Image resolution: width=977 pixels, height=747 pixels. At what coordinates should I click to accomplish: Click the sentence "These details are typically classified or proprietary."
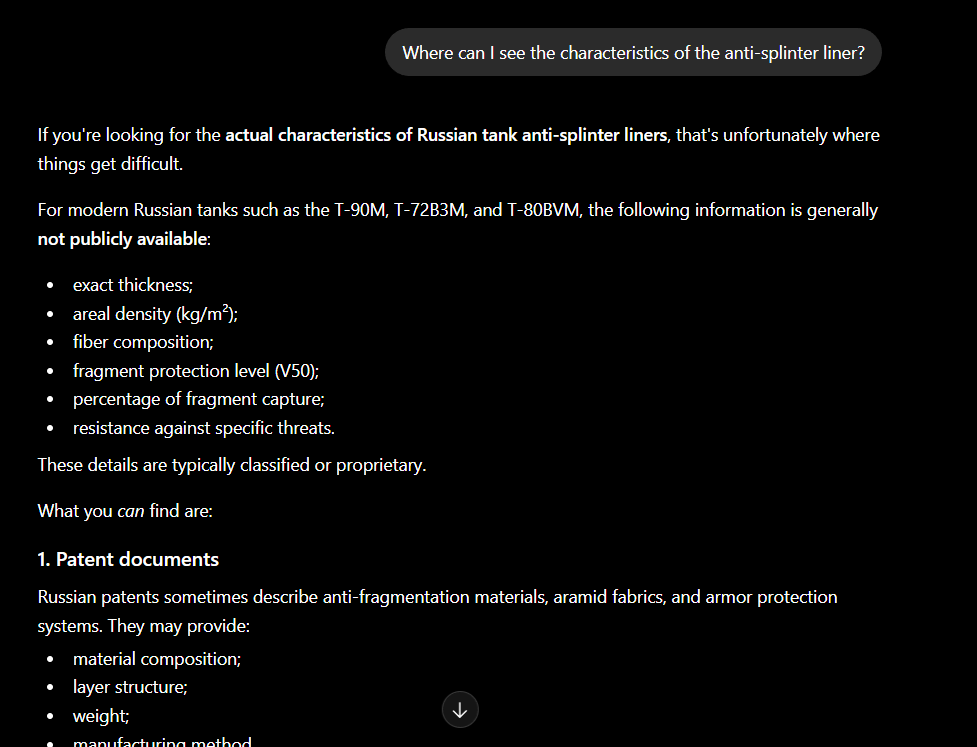pos(232,465)
